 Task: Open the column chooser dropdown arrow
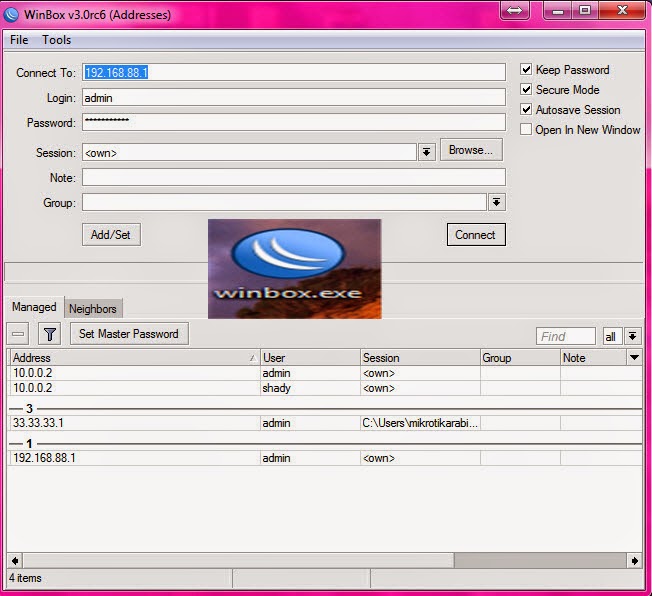tap(634, 357)
